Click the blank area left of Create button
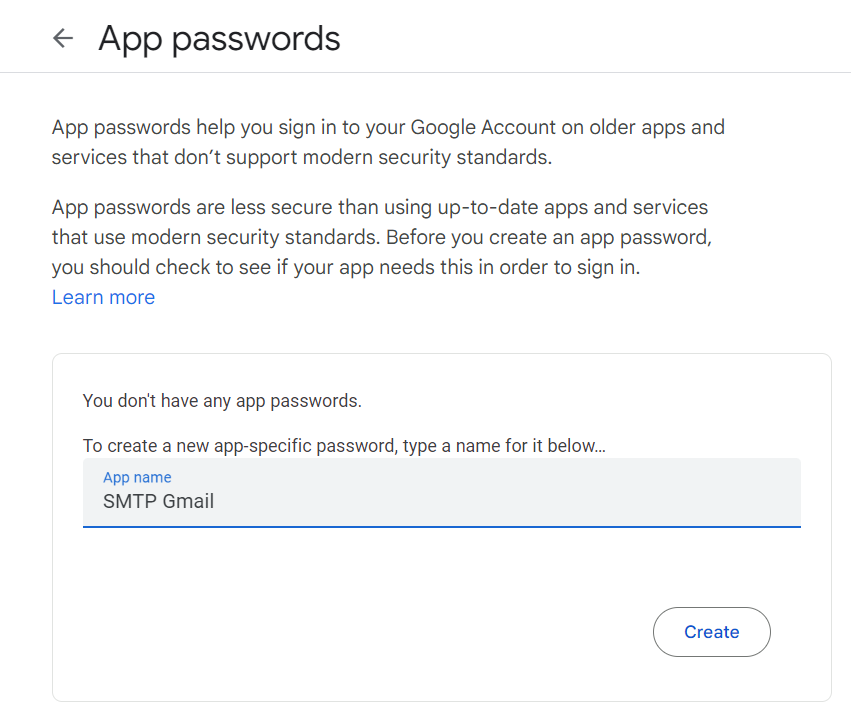This screenshot has height=704, width=851. click(400, 632)
